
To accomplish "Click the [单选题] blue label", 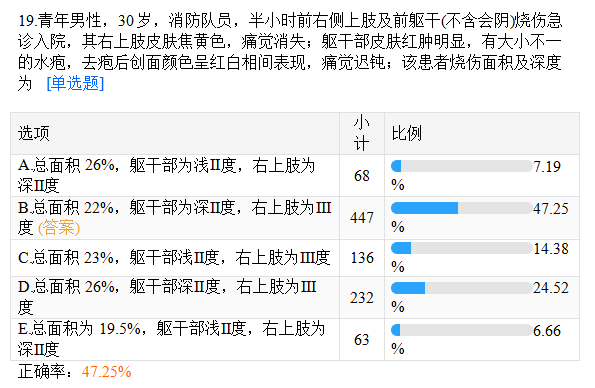I will 75,83.
